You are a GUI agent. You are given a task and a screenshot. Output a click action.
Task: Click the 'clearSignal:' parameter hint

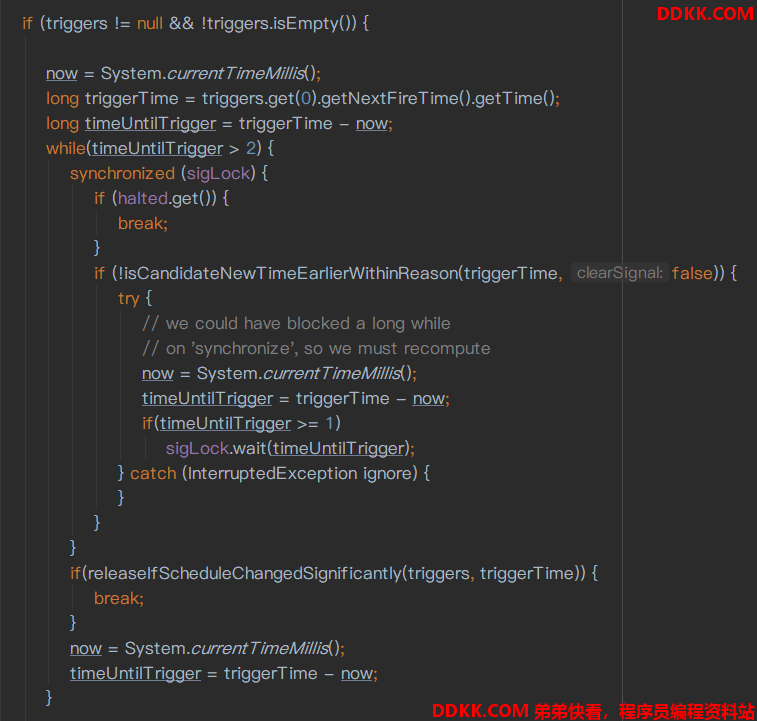click(x=620, y=273)
